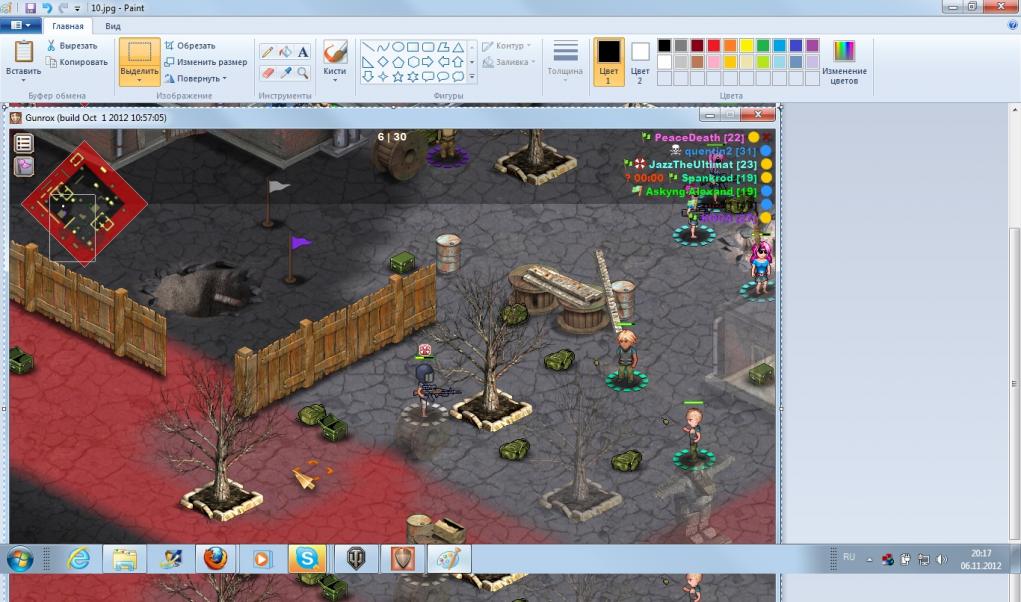
Task: Open the Повернуть rotate dropdown
Action: (197, 78)
